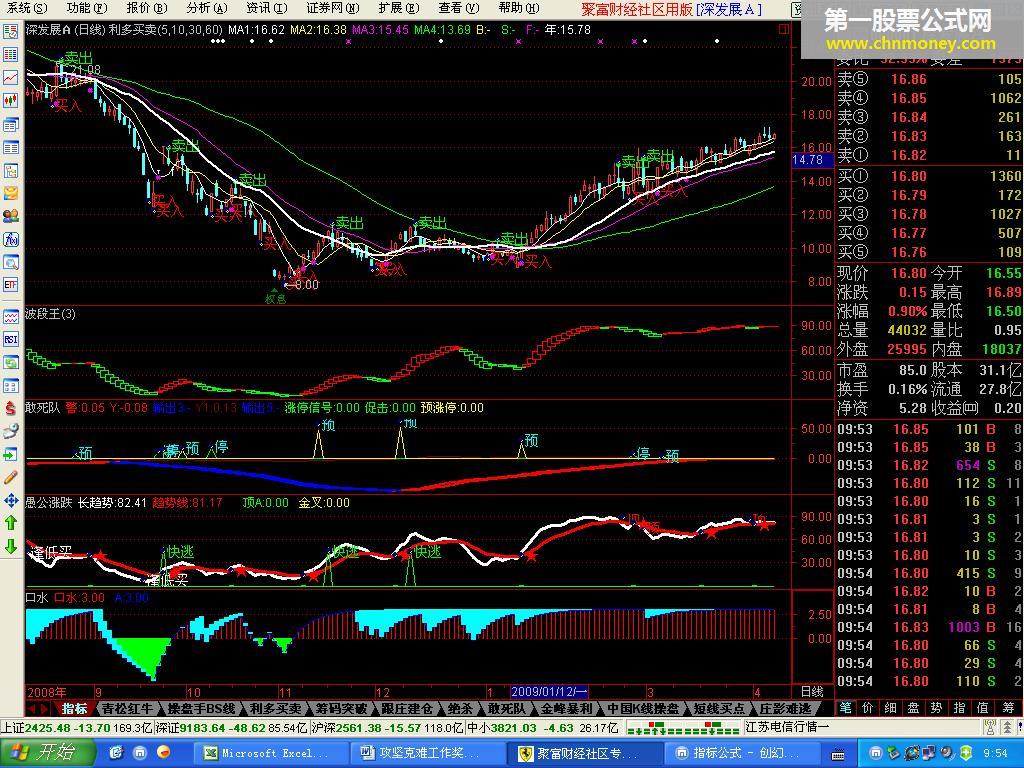Click the Windows 开始 Start button

pos(46,752)
